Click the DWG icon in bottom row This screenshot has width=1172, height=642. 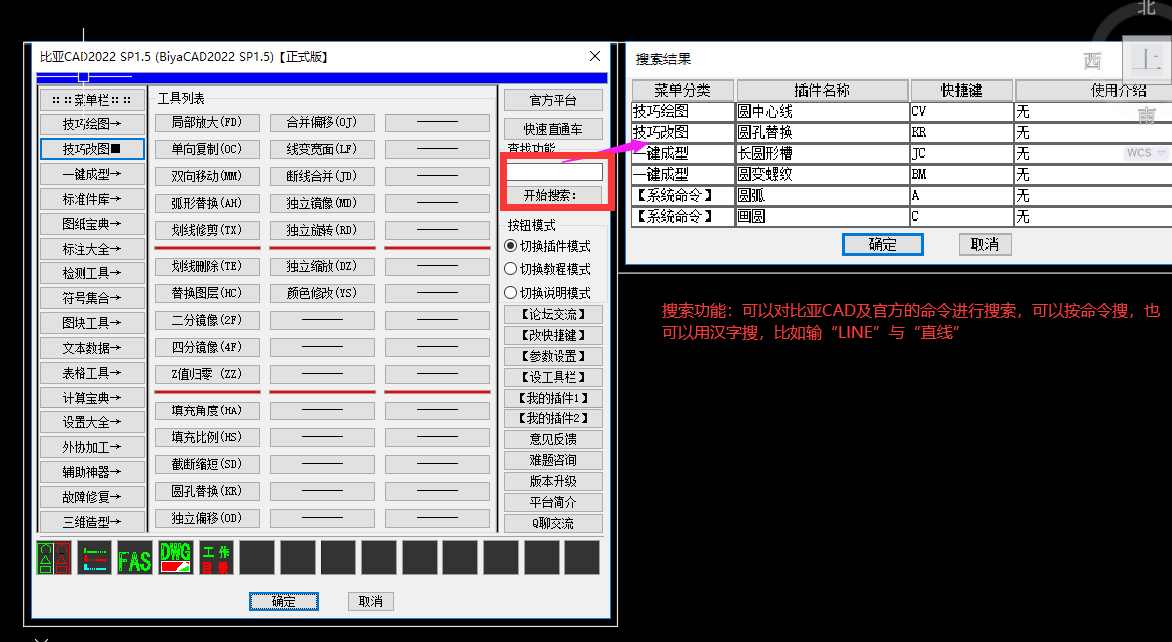[176, 558]
